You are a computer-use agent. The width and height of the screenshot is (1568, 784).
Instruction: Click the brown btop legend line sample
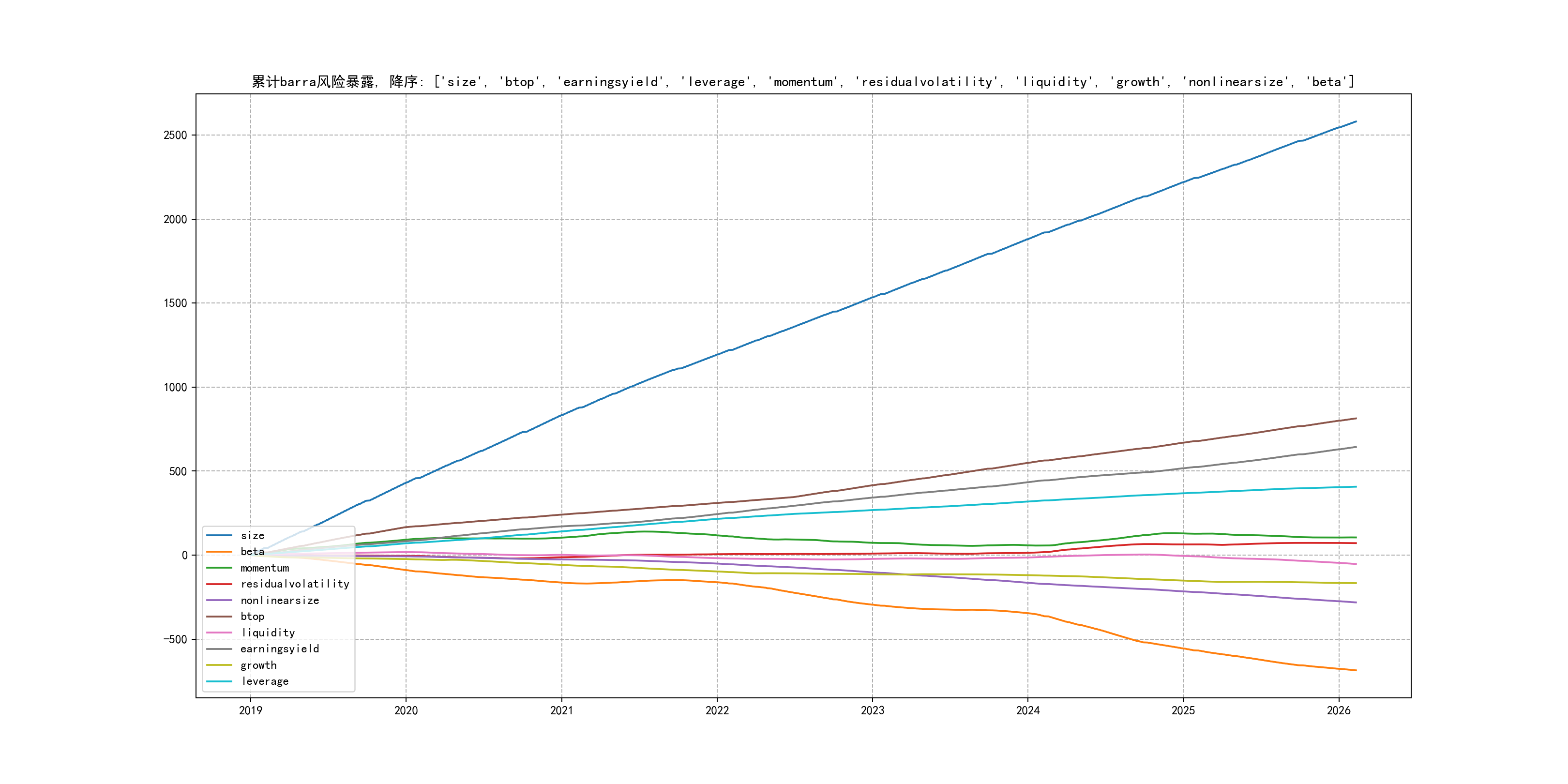click(219, 617)
